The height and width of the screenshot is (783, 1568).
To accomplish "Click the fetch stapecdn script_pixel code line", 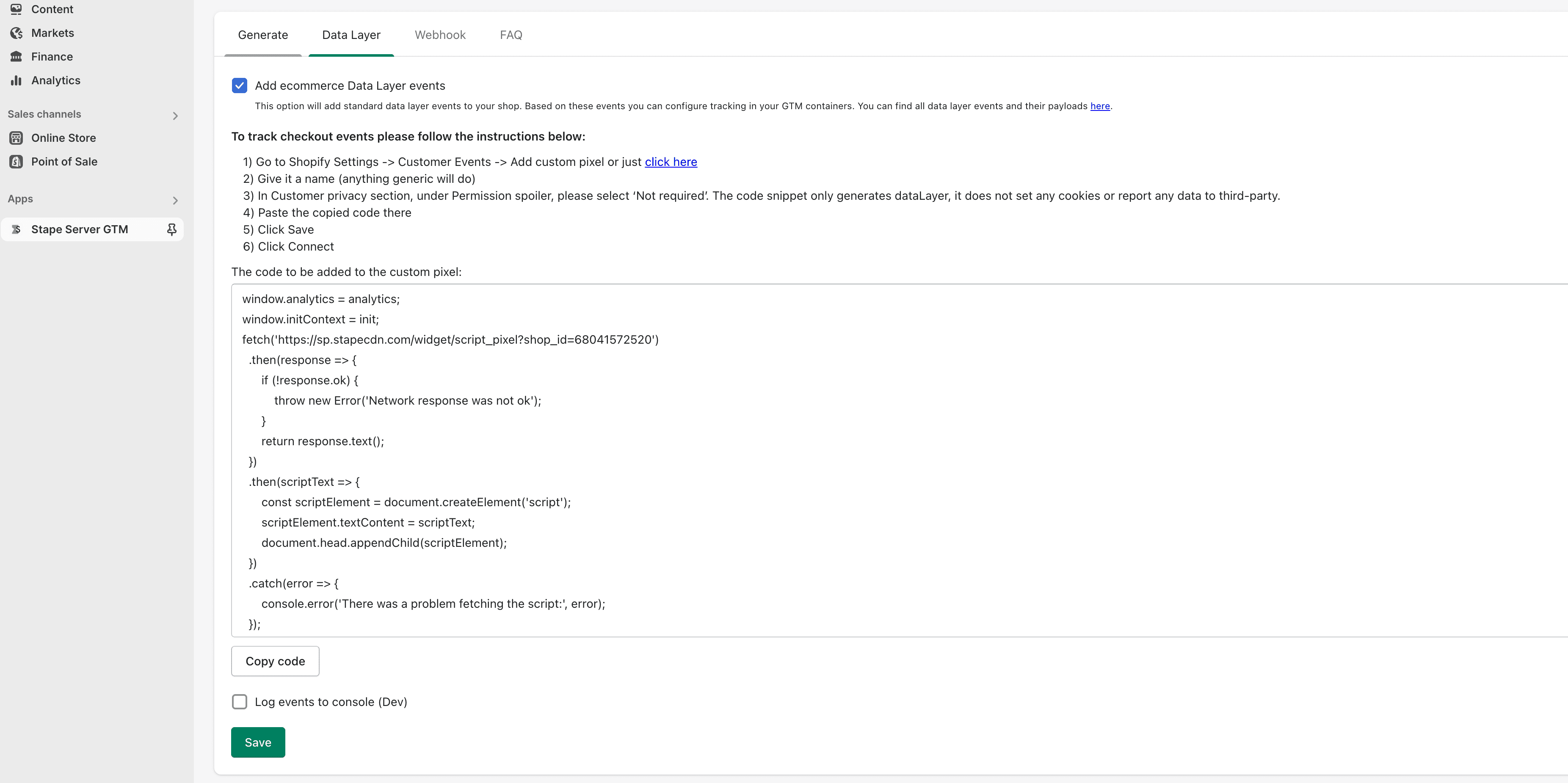I will (x=450, y=339).
